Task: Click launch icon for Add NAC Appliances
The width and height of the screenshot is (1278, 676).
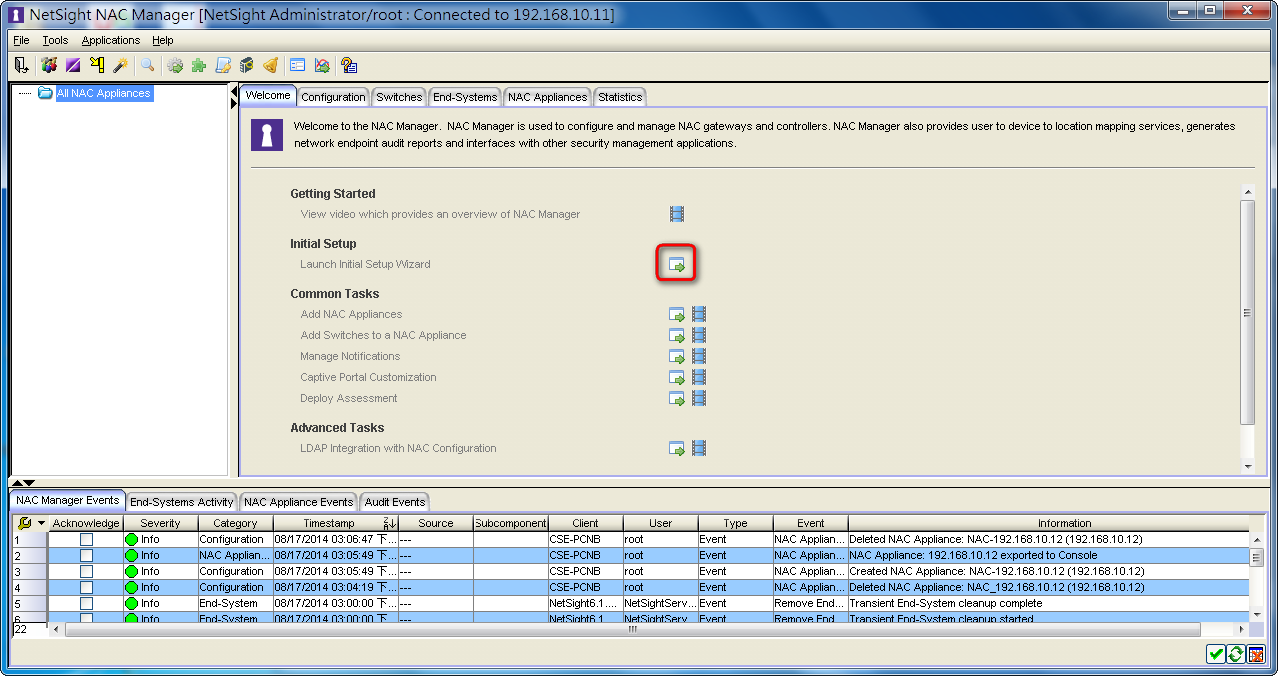Action: pyautogui.click(x=677, y=314)
